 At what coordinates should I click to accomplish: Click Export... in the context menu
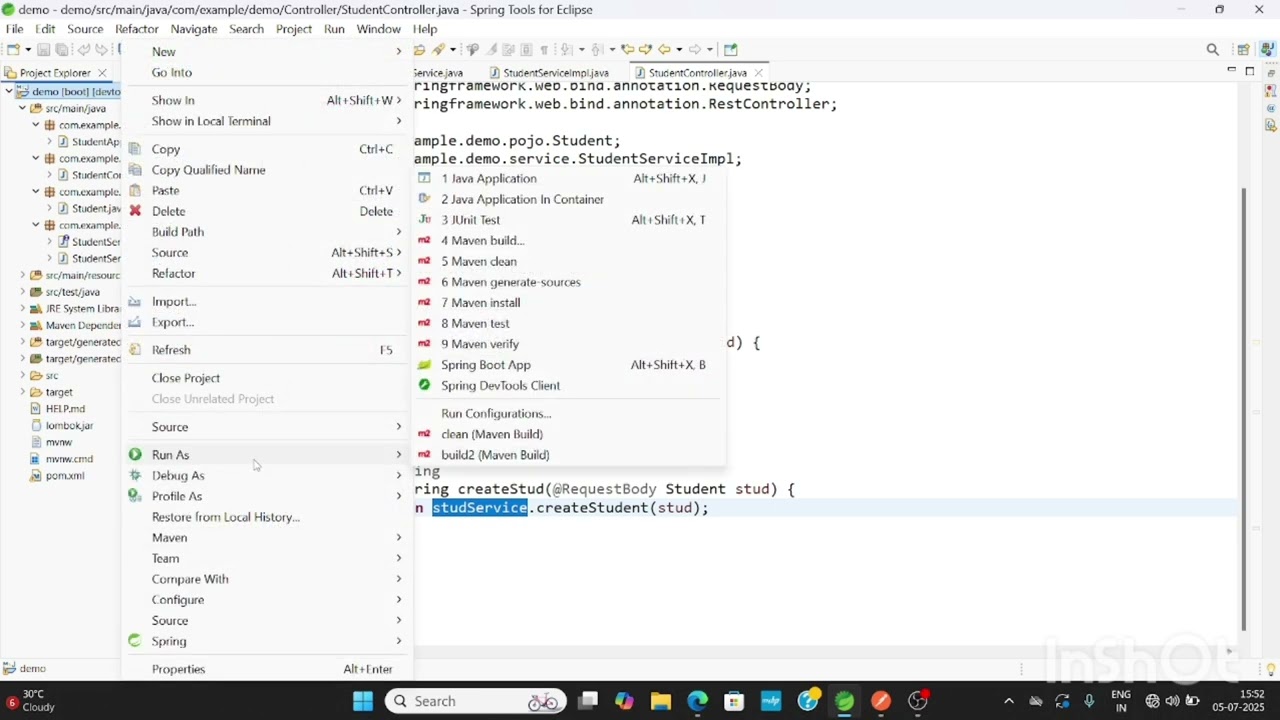[x=265, y=322]
